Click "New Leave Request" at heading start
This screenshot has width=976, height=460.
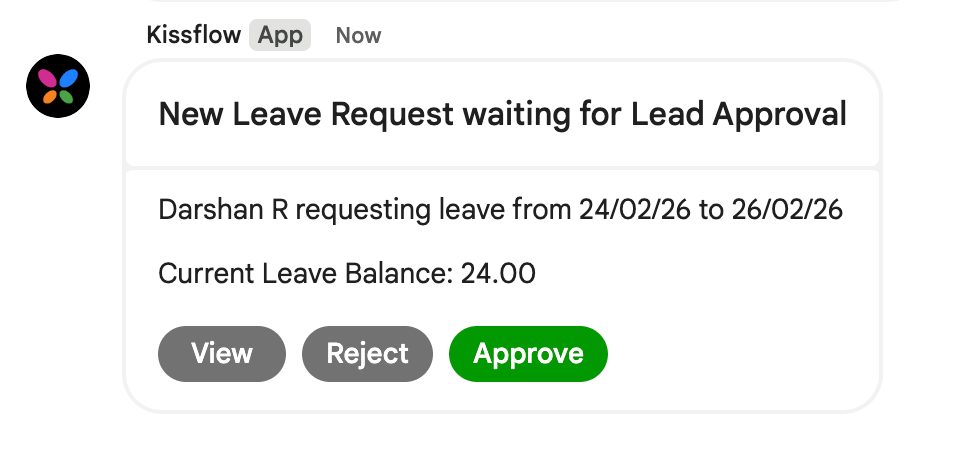(x=306, y=115)
